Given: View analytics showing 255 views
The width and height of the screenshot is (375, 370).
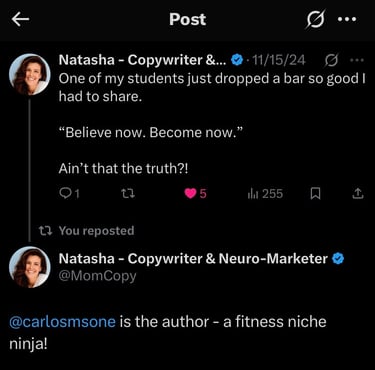Looking at the screenshot, I should click(265, 193).
